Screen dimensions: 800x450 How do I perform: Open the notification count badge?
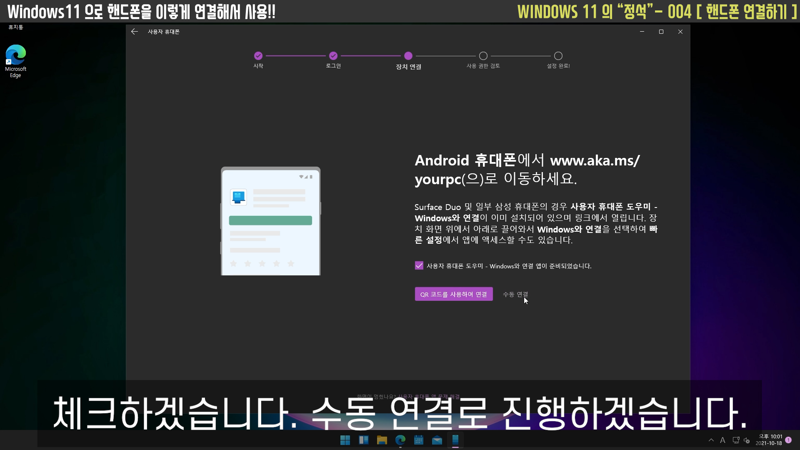coord(789,440)
